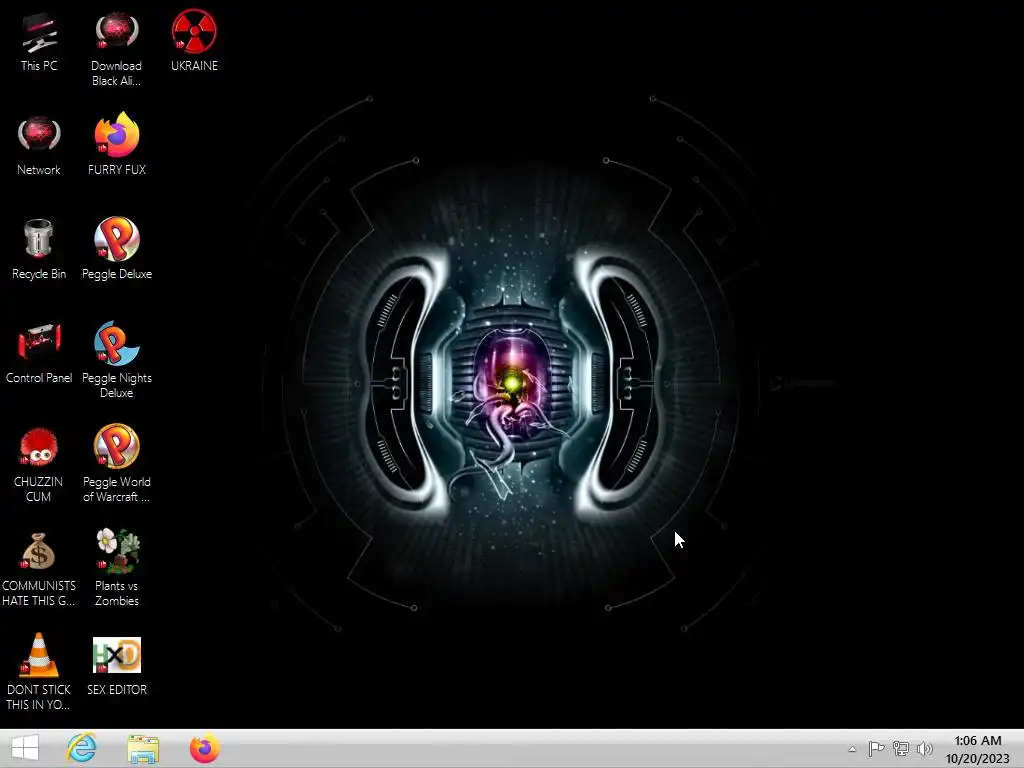Open the Action Center flag icon
The width and height of the screenshot is (1024, 768).
[x=876, y=749]
